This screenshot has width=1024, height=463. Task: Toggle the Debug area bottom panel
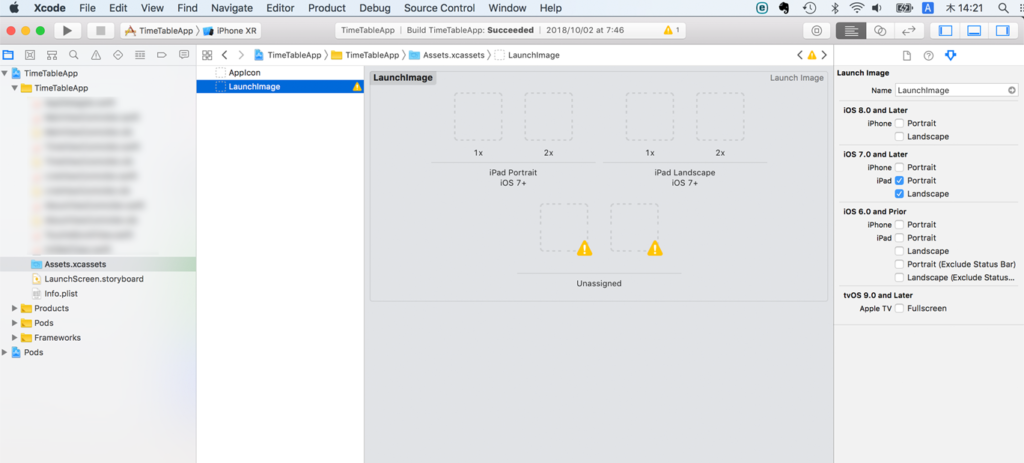[x=974, y=31]
